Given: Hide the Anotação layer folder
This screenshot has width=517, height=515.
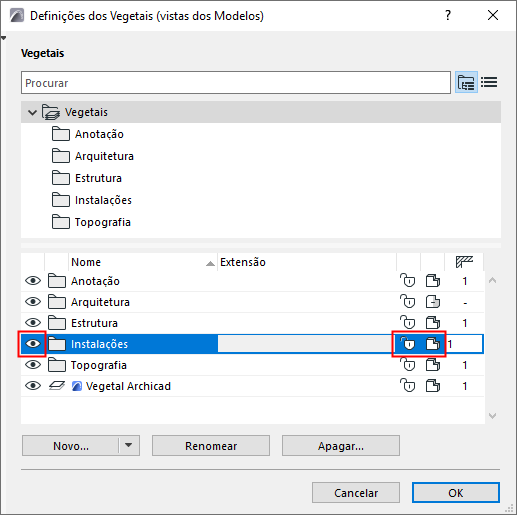Looking at the screenshot, I should point(33,281).
